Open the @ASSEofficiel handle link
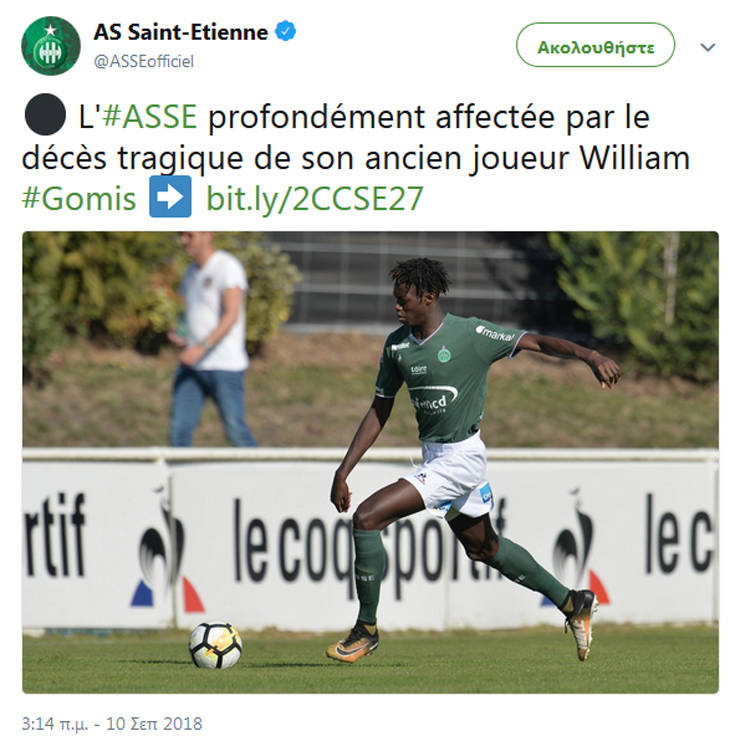Viewport: 735px width, 736px height. 144,61
